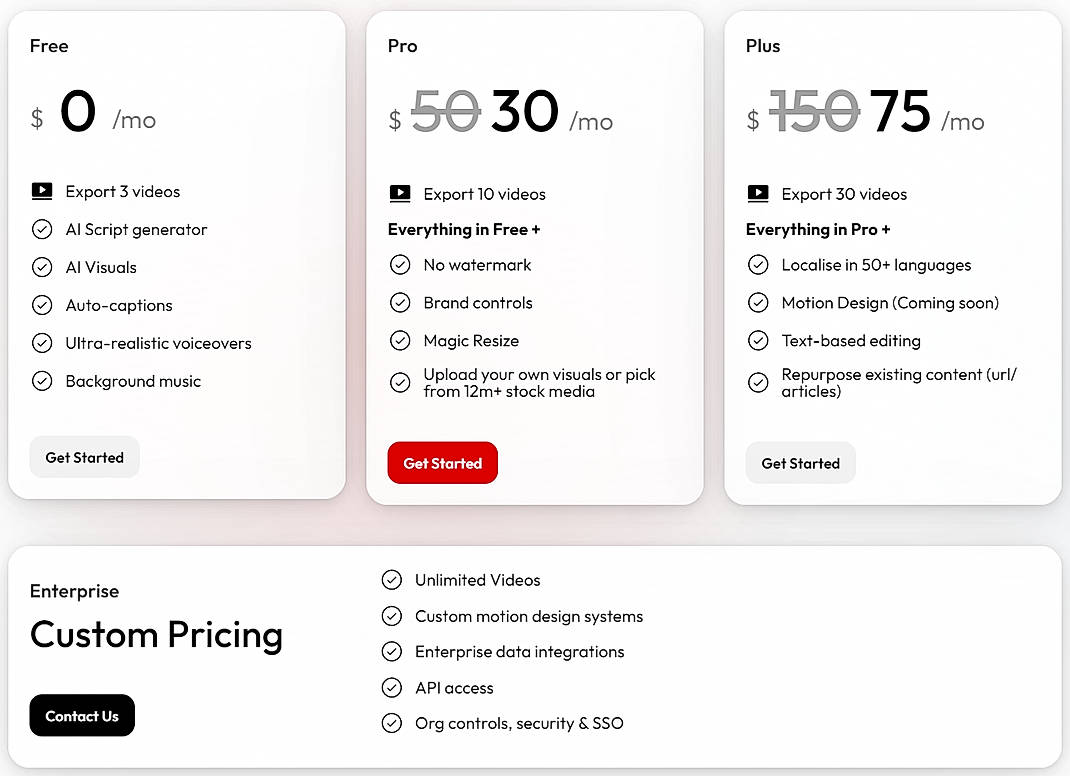Click Contact Us for Enterprise pricing
The width and height of the screenshot is (1070, 776).
click(x=82, y=715)
